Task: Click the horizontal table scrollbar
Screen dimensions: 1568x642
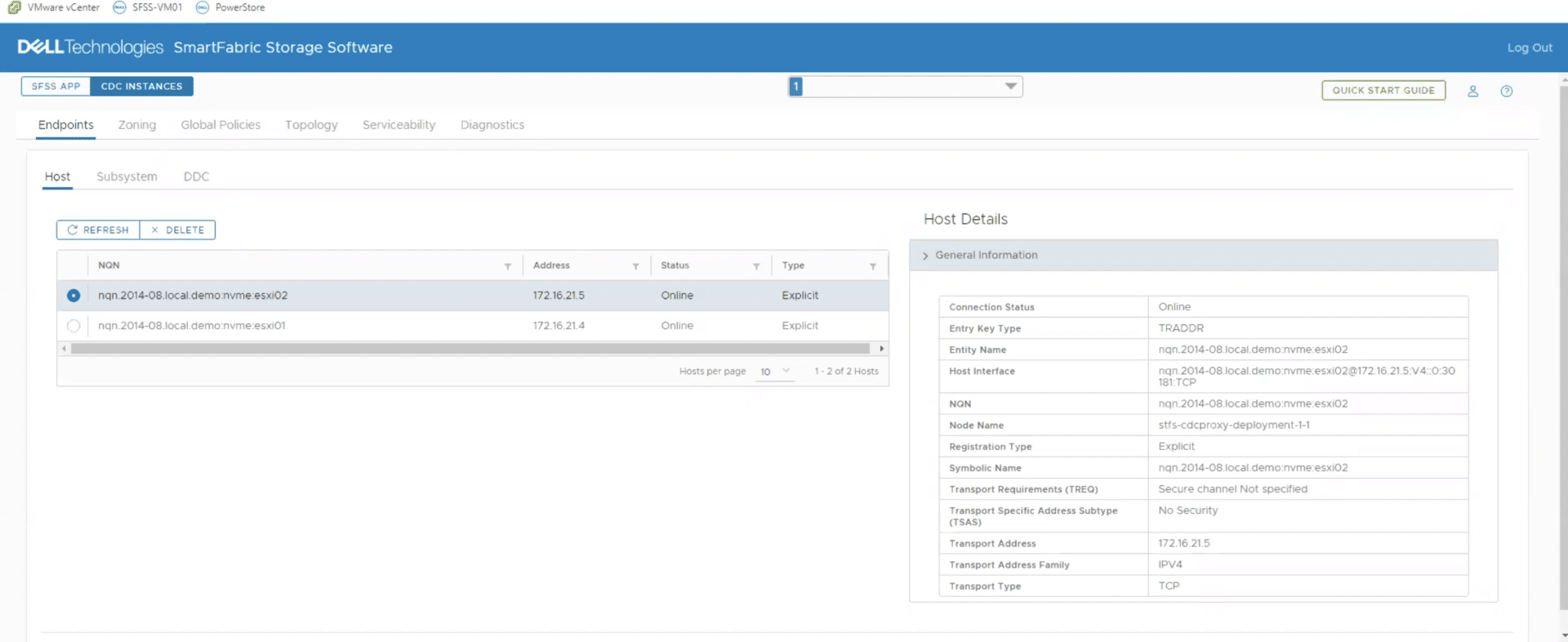Action: pos(470,349)
